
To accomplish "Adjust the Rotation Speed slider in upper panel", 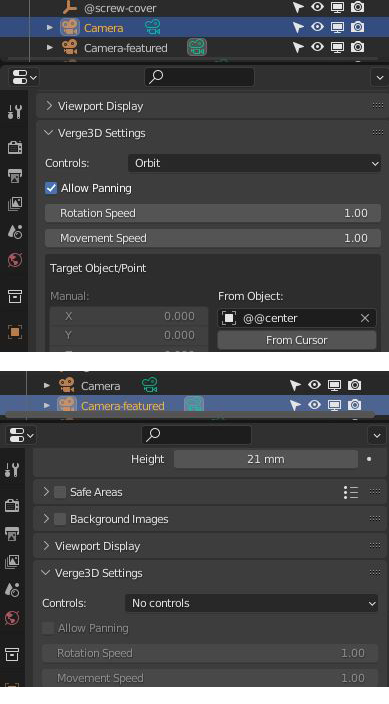I will (213, 213).
